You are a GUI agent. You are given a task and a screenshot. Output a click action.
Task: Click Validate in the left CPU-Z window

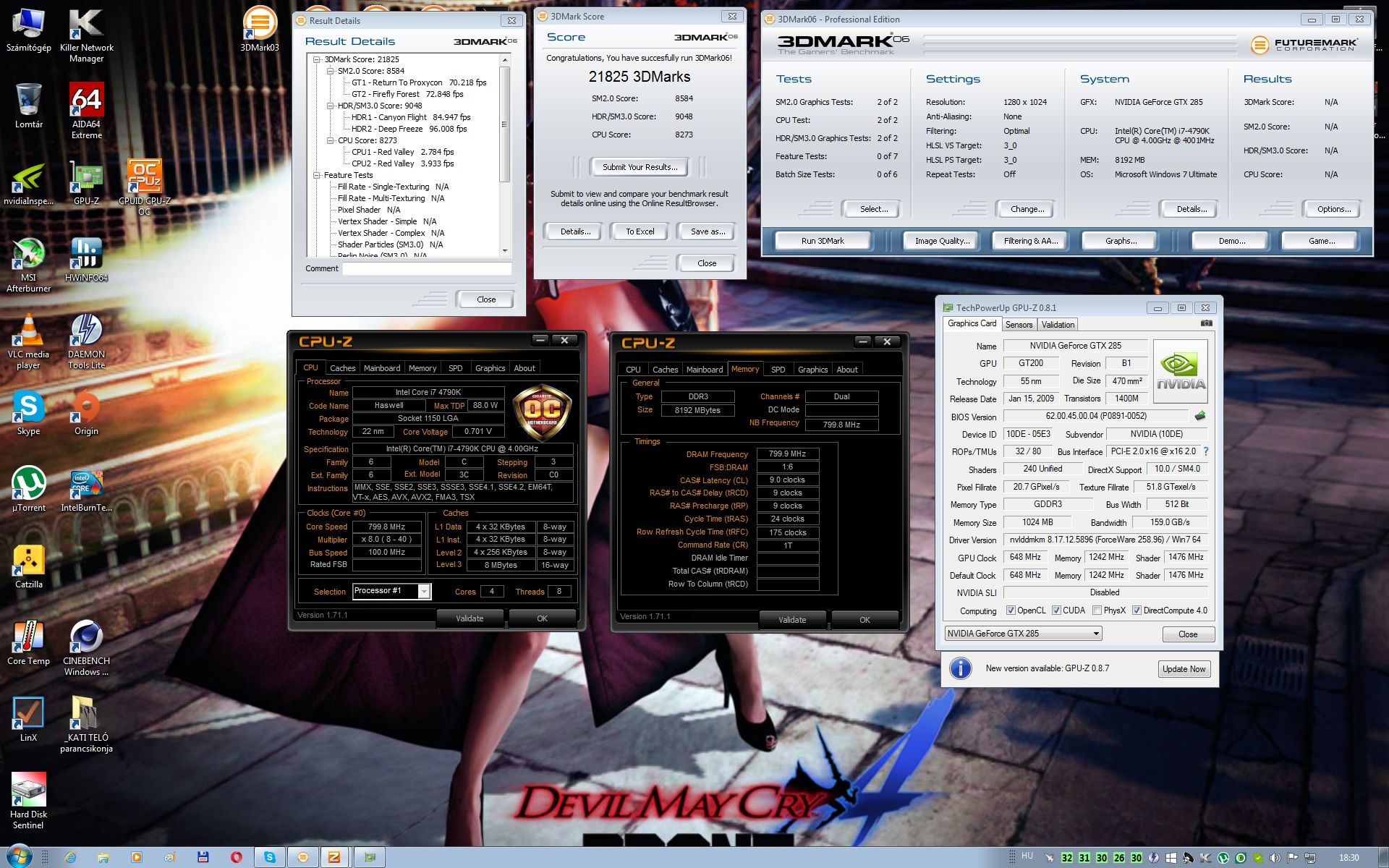(x=470, y=618)
